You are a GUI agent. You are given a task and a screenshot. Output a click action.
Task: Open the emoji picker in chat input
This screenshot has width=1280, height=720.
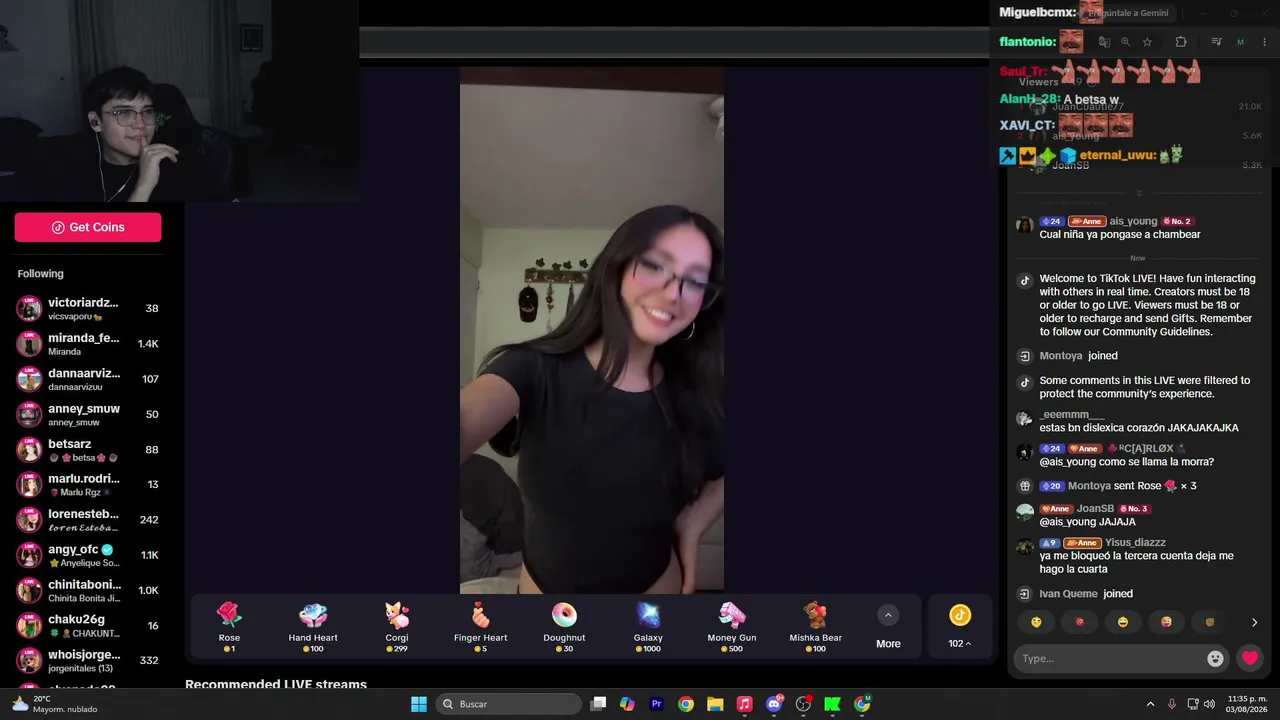[1216, 658]
